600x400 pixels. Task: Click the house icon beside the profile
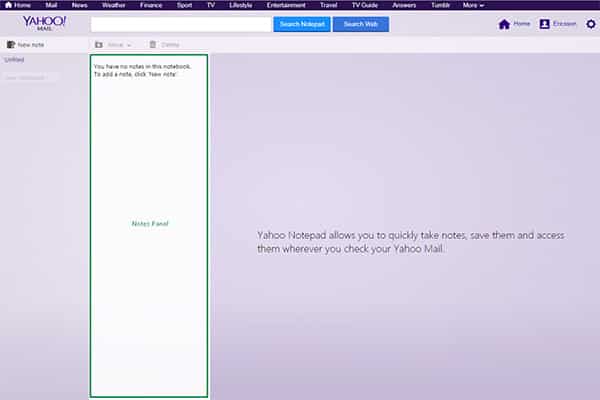point(504,24)
